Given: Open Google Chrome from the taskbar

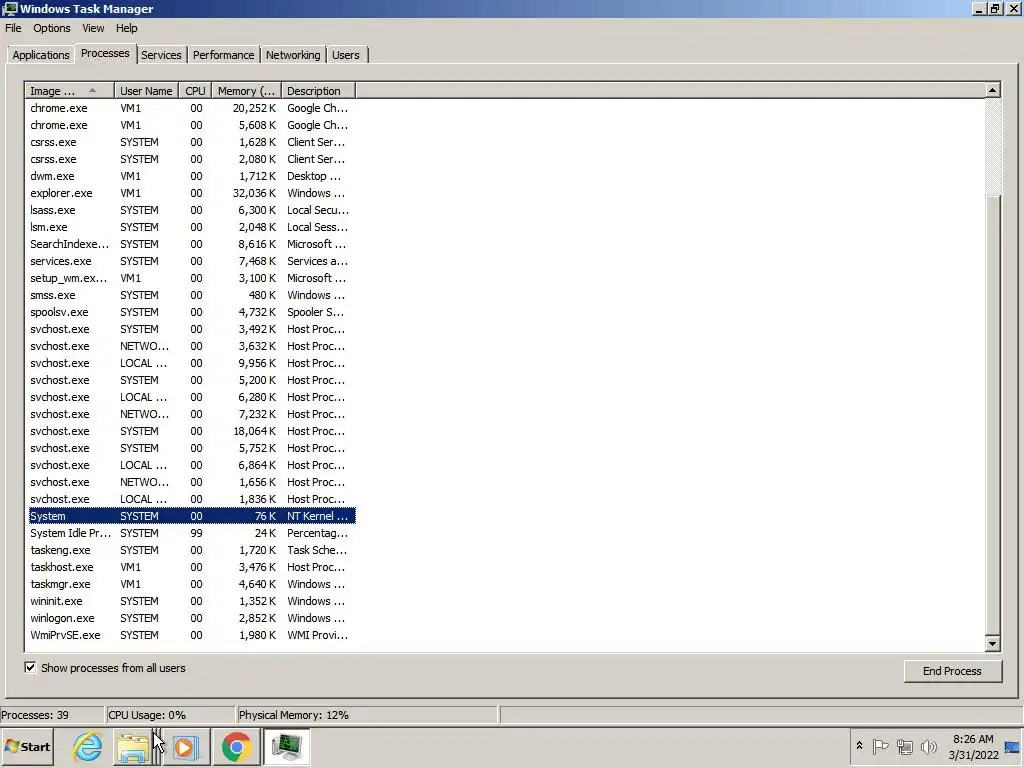Looking at the screenshot, I should pos(236,746).
